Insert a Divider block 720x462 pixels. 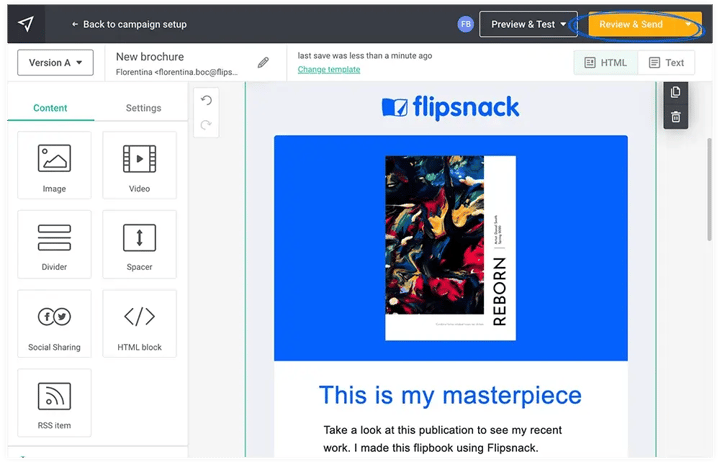54,244
